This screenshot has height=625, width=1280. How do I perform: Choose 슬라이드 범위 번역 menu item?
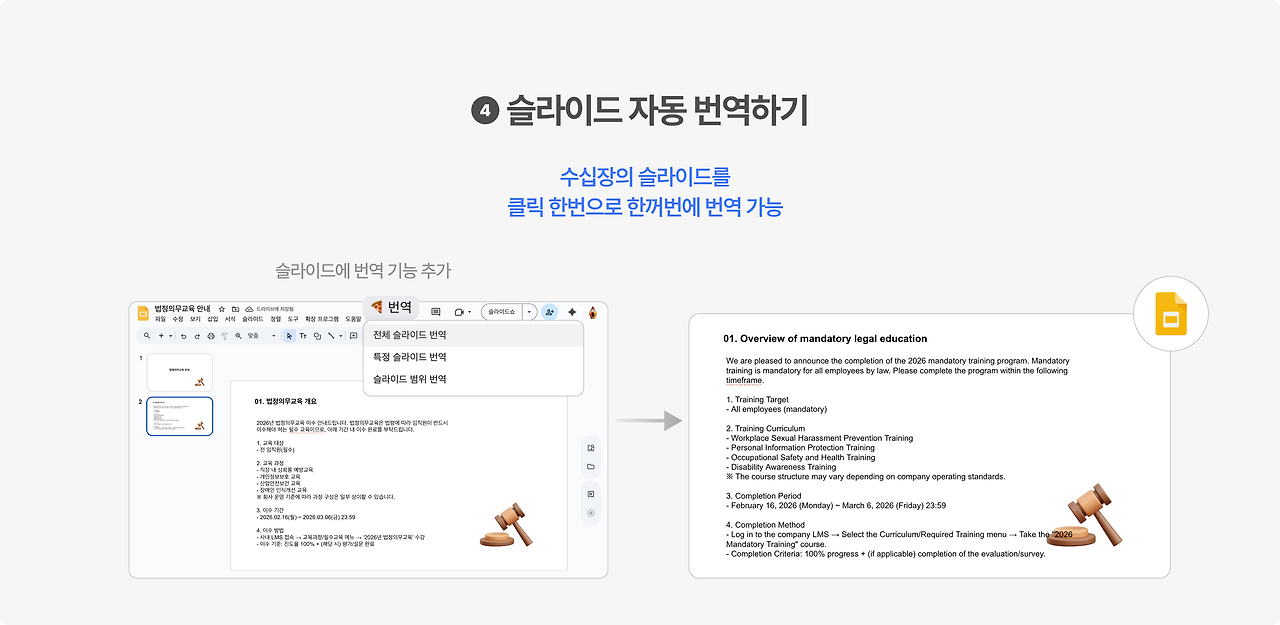473,379
